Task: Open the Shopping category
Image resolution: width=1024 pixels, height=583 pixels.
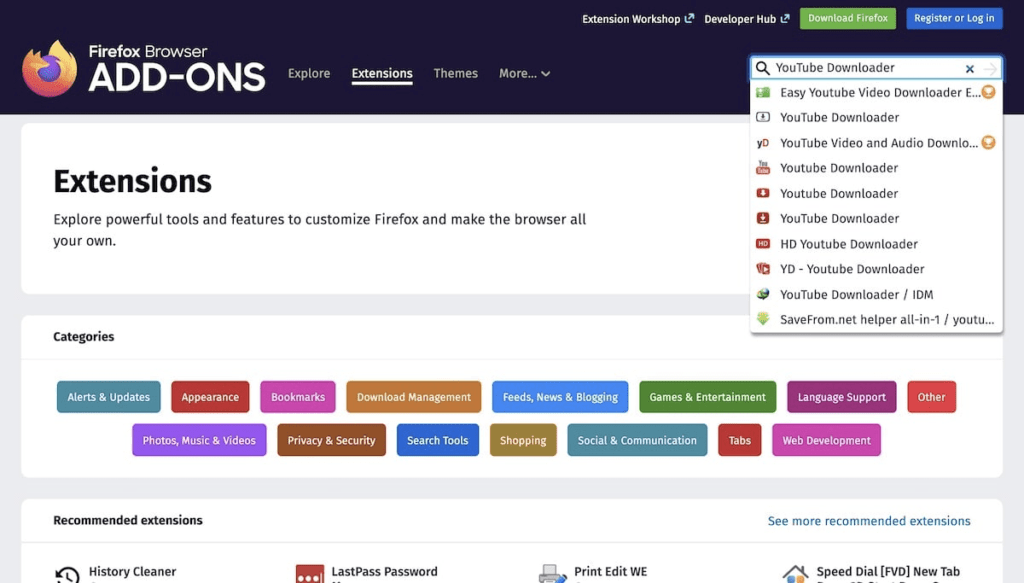Action: coord(523,440)
